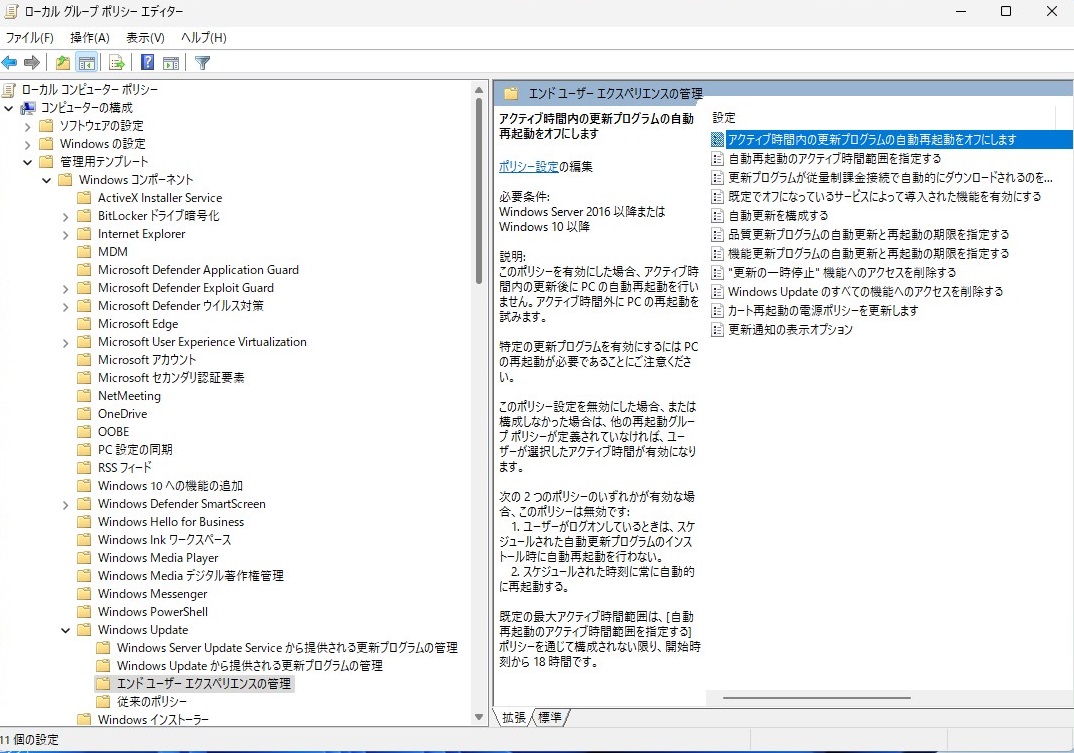Click the filter funnel toolbar icon
This screenshot has width=1074, height=753.
[203, 63]
